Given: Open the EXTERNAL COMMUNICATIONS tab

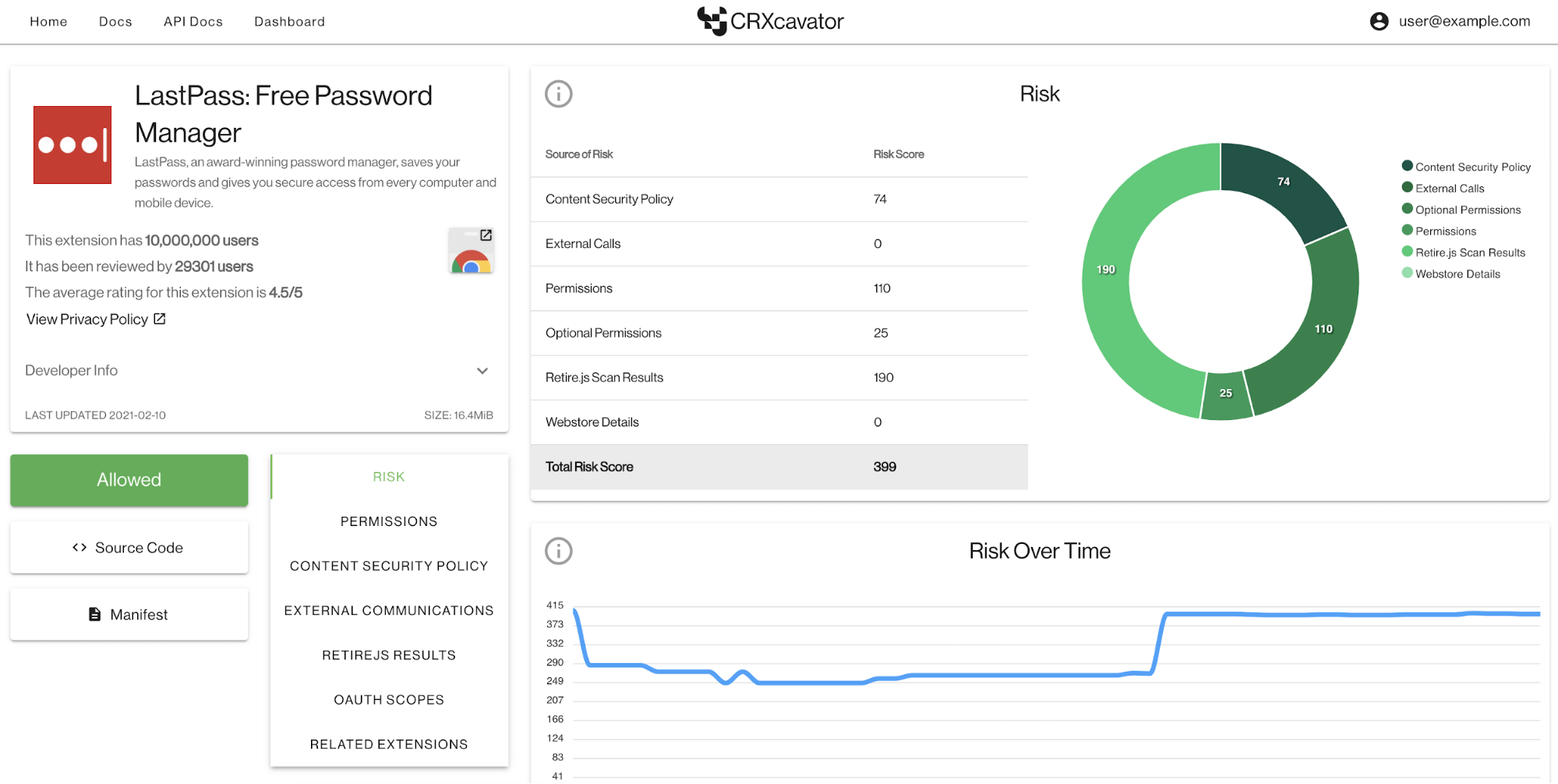Looking at the screenshot, I should coord(389,610).
